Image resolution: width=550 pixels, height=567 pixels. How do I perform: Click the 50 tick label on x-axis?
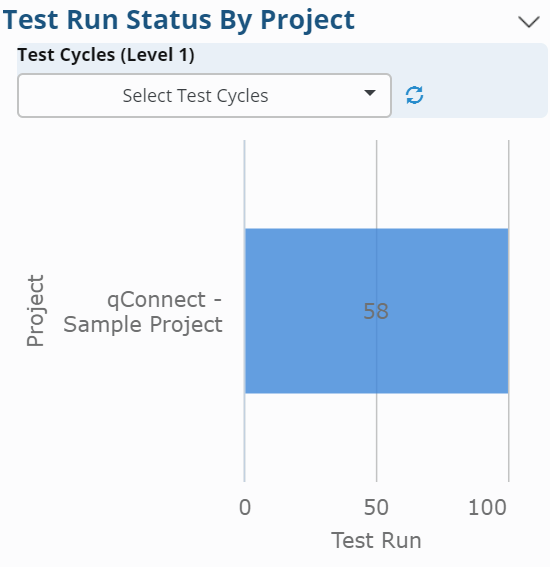[376, 507]
